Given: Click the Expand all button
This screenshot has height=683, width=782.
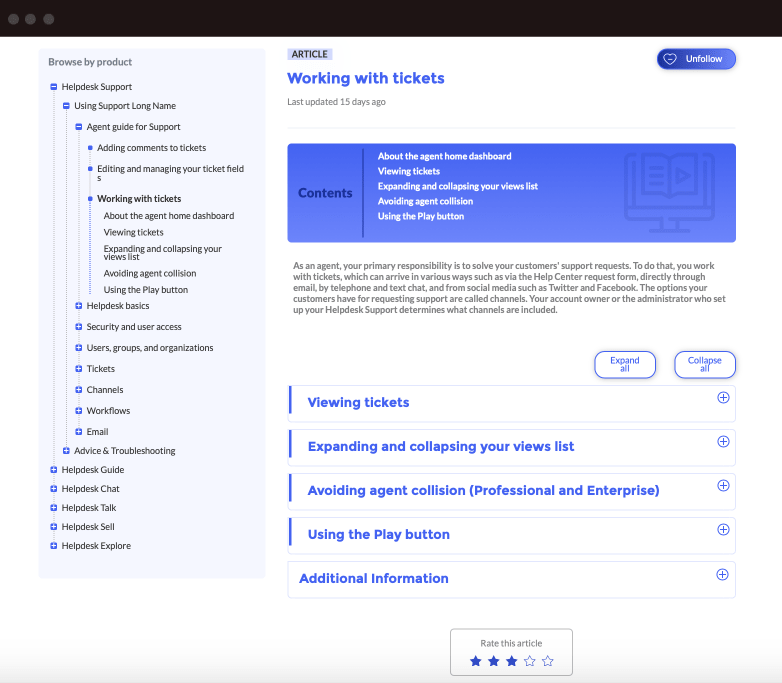Looking at the screenshot, I should click(x=625, y=365).
